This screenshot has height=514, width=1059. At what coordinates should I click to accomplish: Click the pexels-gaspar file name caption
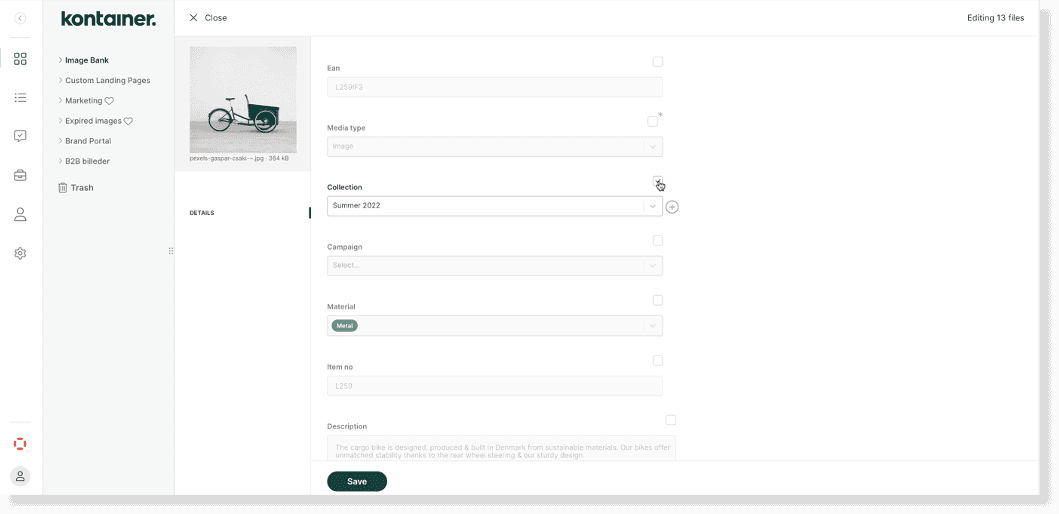(239, 159)
